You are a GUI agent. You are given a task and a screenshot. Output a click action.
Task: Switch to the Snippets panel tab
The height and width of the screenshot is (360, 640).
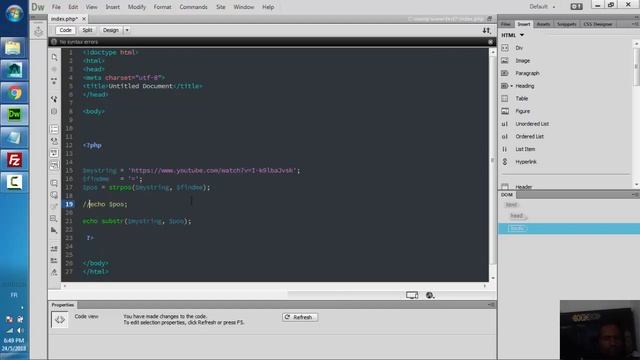567,24
